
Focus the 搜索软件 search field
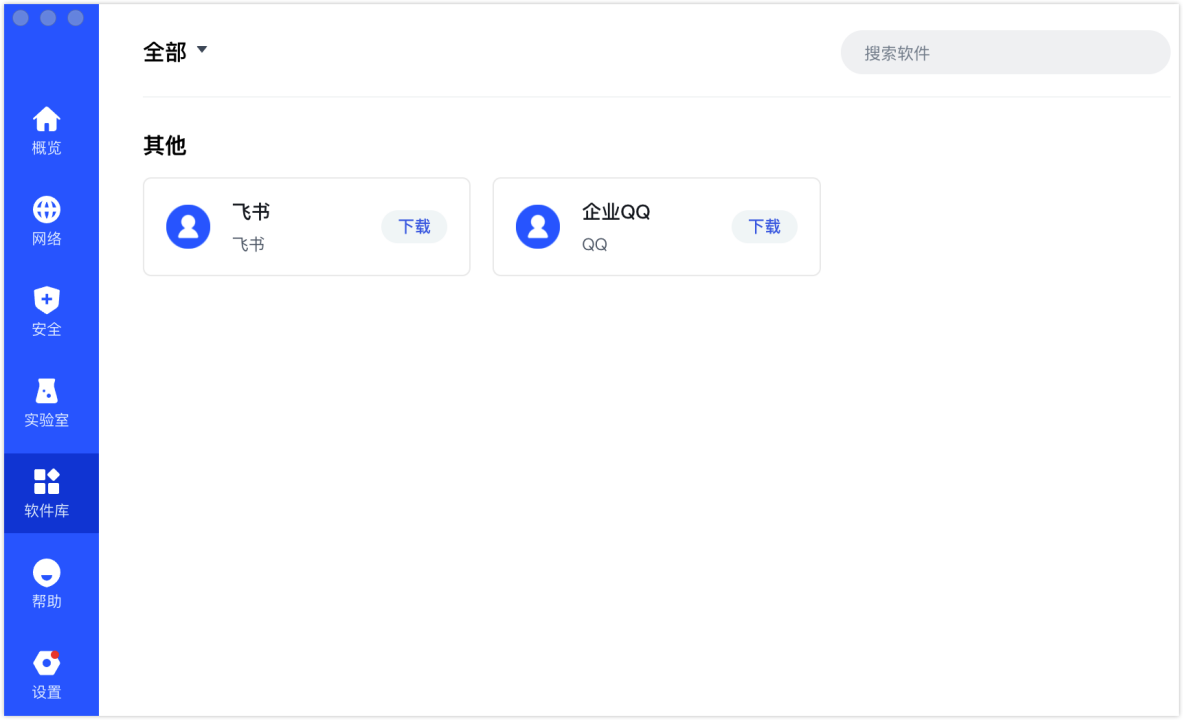tap(1005, 53)
